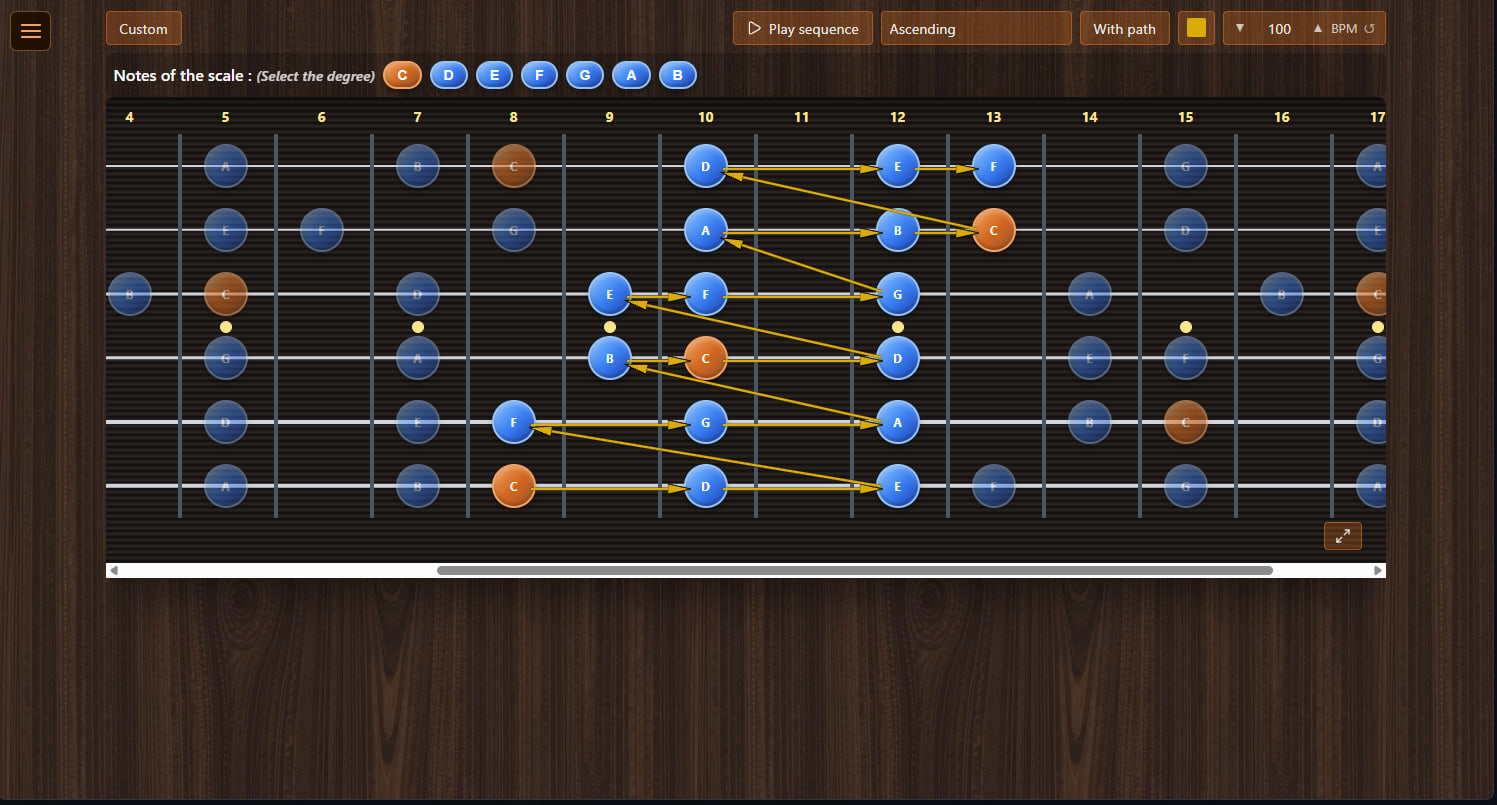Click G note at fret 12

tap(898, 294)
